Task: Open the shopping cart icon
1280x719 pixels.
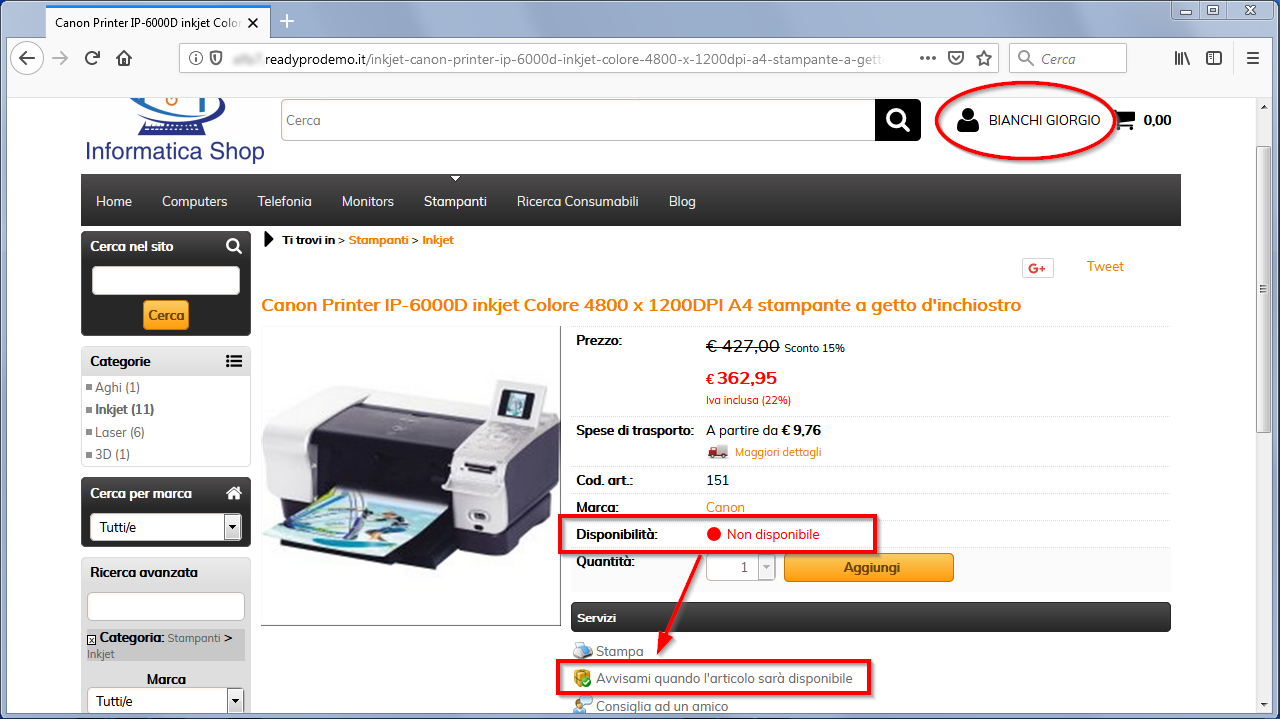Action: [x=1125, y=120]
